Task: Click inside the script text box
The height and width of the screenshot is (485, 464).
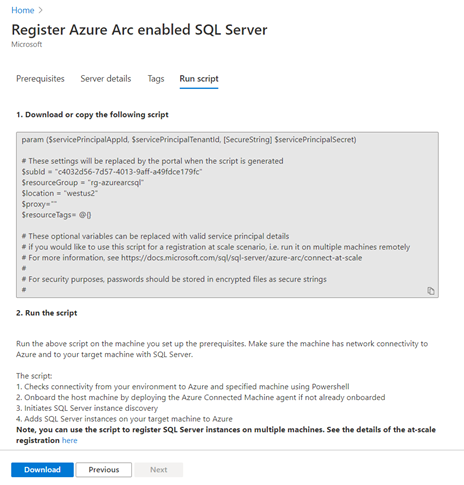Action: click(227, 215)
